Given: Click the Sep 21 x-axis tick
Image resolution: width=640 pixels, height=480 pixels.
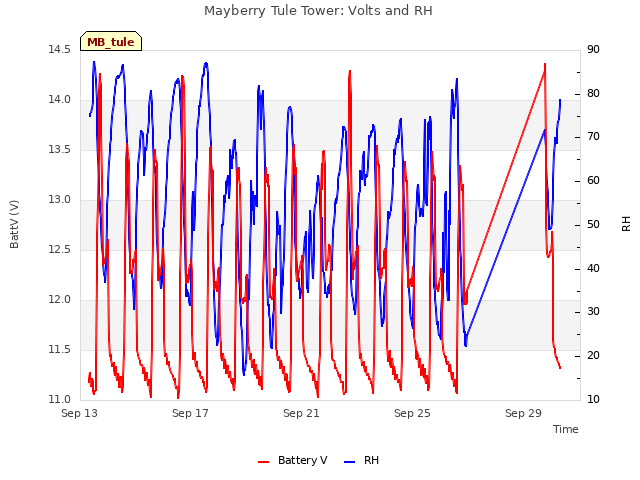Looking at the screenshot, I should pos(301,413).
